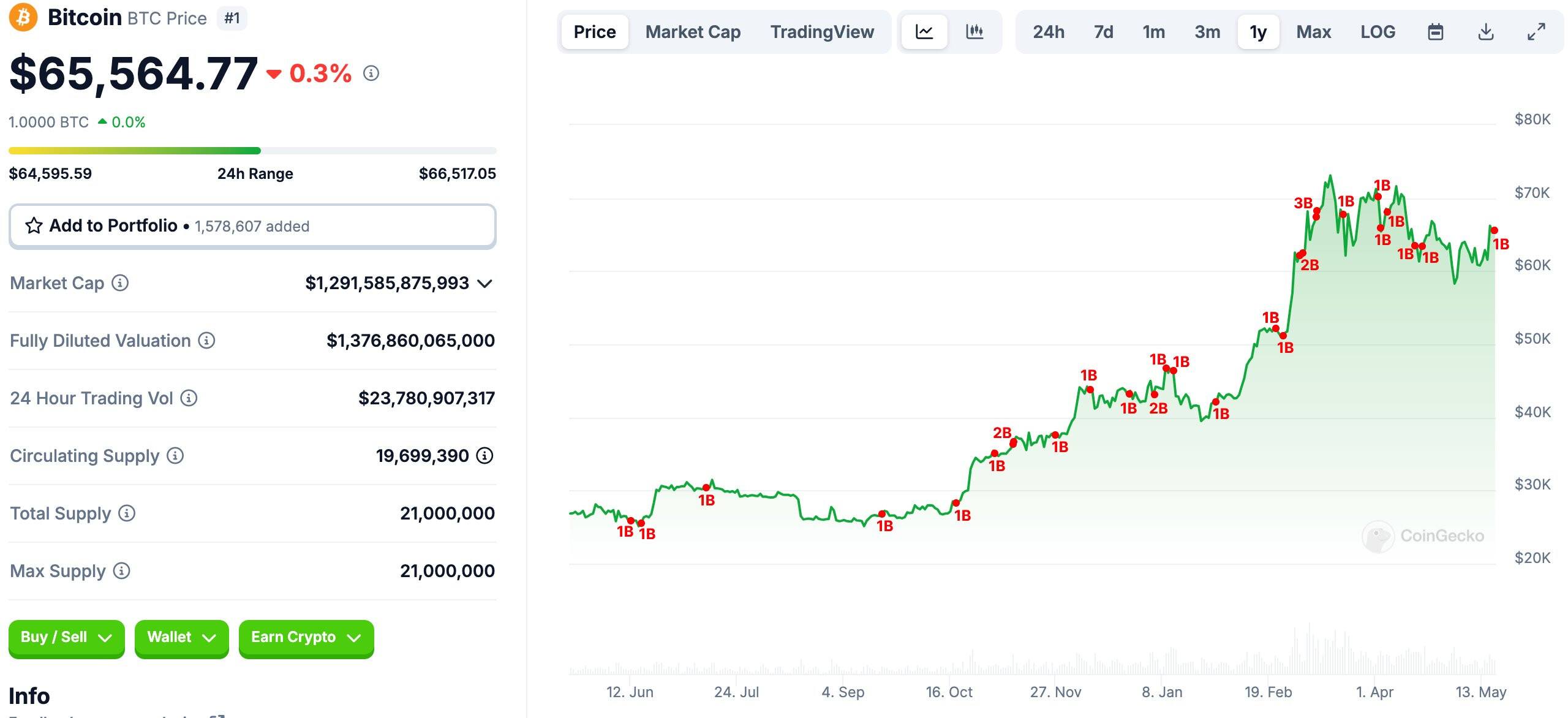Click the star icon in Add to Portfolio

34,226
